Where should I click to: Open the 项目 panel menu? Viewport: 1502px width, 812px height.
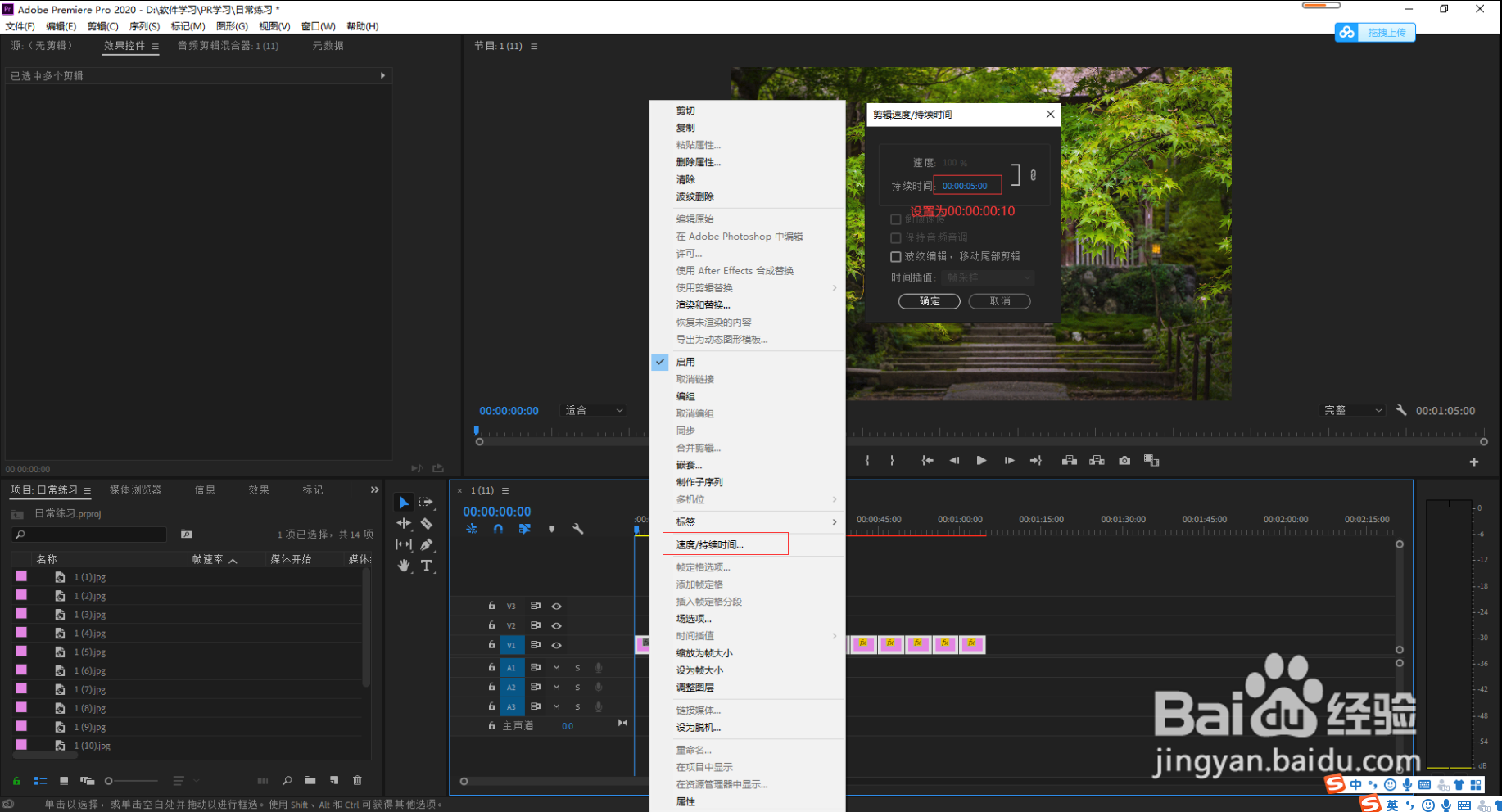[x=87, y=490]
